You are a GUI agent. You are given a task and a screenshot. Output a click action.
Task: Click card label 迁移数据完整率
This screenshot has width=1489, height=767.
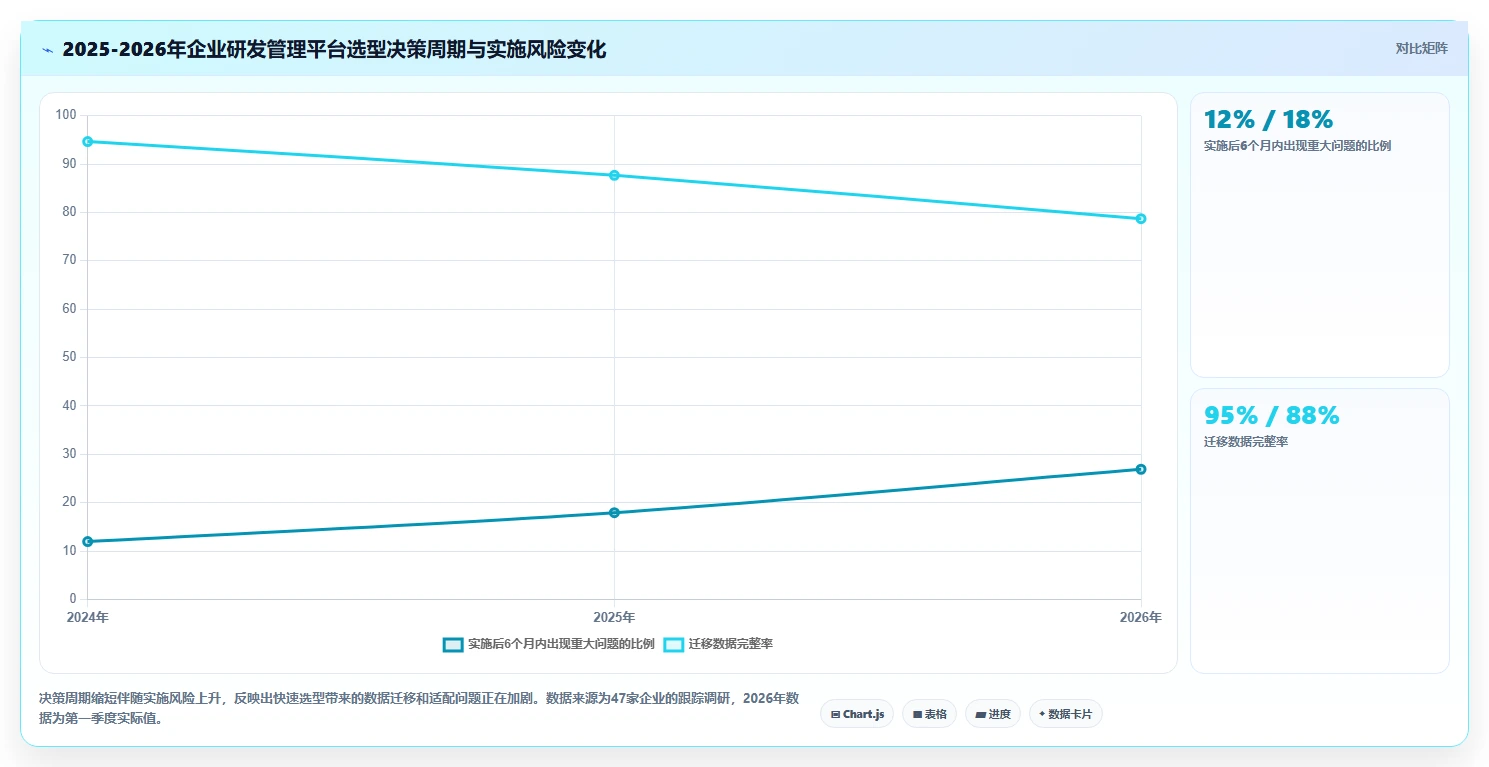coord(1246,442)
